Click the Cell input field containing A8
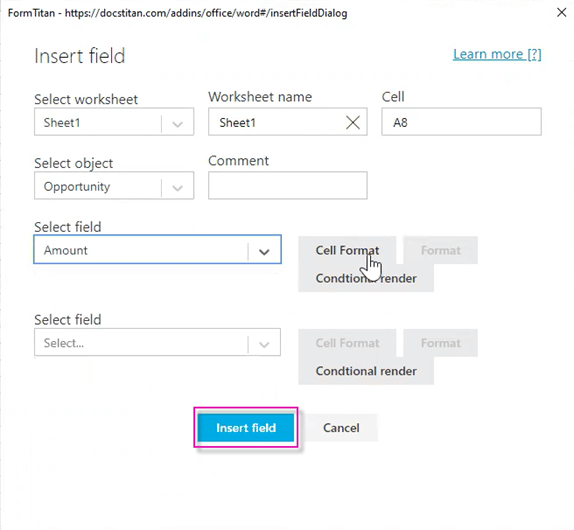Screen dimensions: 574x530 (x=461, y=122)
